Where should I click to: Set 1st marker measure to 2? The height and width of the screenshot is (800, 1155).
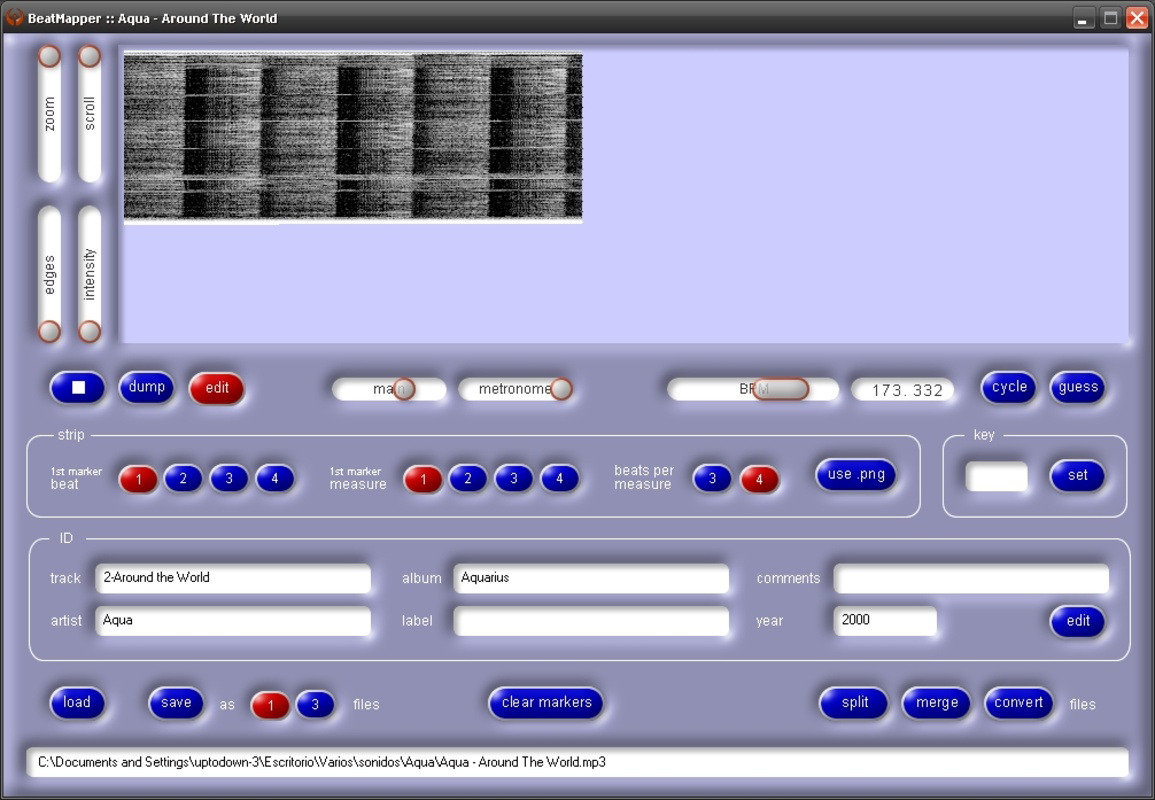coord(468,479)
